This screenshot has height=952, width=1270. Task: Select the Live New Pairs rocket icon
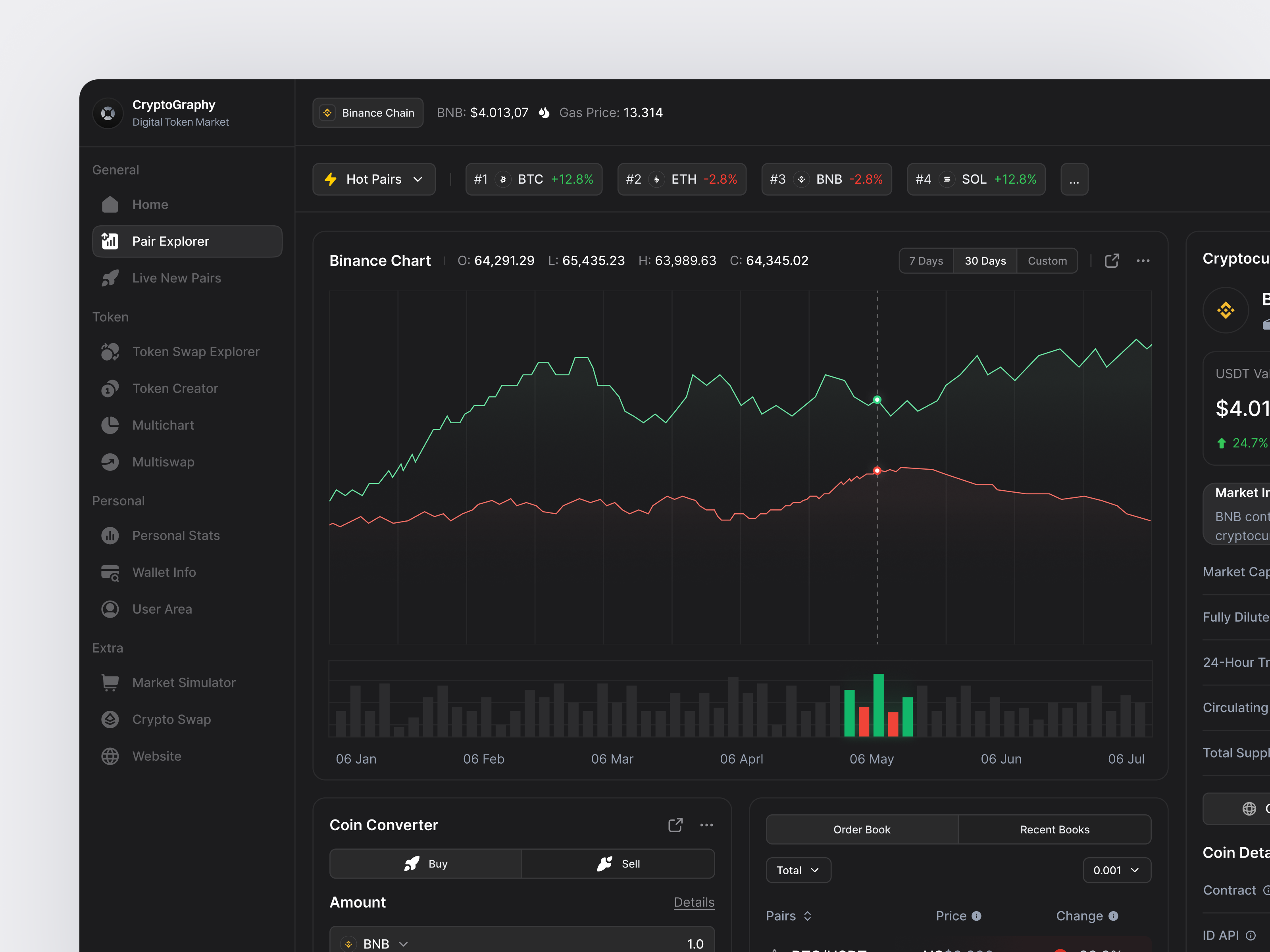pyautogui.click(x=110, y=278)
